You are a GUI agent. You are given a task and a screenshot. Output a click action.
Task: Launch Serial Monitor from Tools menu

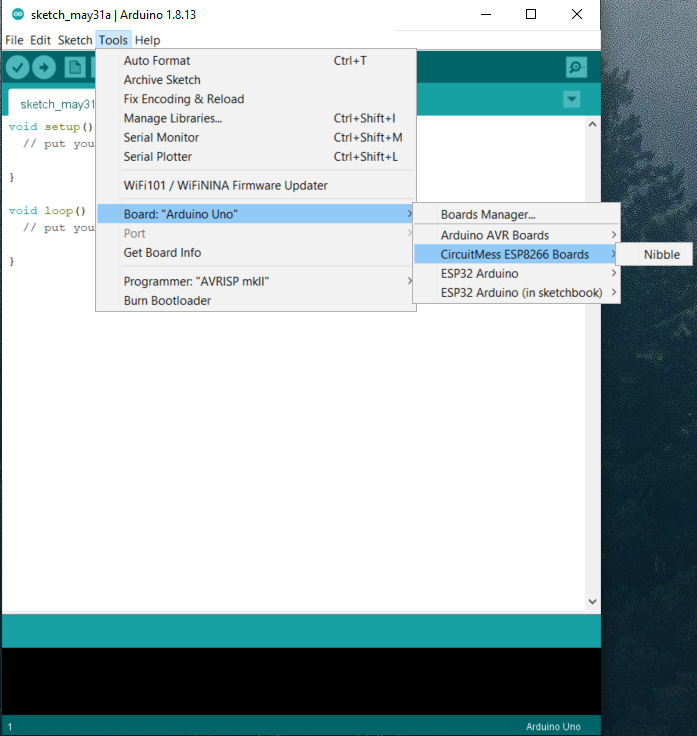(x=256, y=138)
